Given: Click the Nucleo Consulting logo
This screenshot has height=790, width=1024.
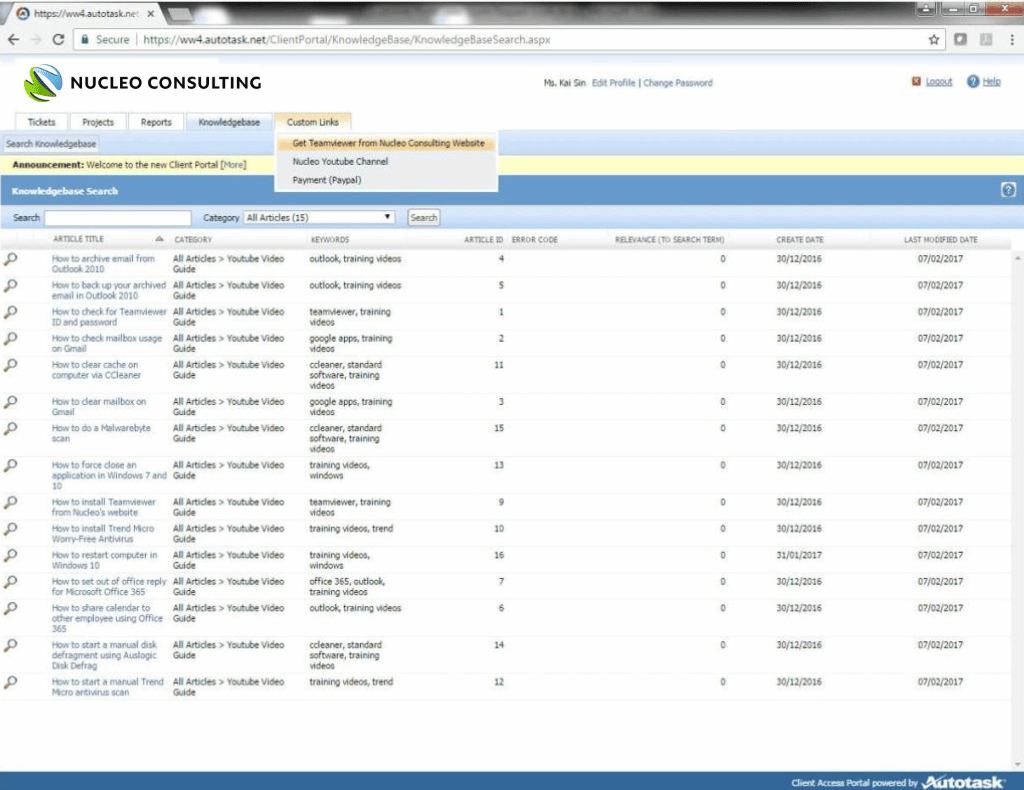Looking at the screenshot, I should tap(142, 83).
